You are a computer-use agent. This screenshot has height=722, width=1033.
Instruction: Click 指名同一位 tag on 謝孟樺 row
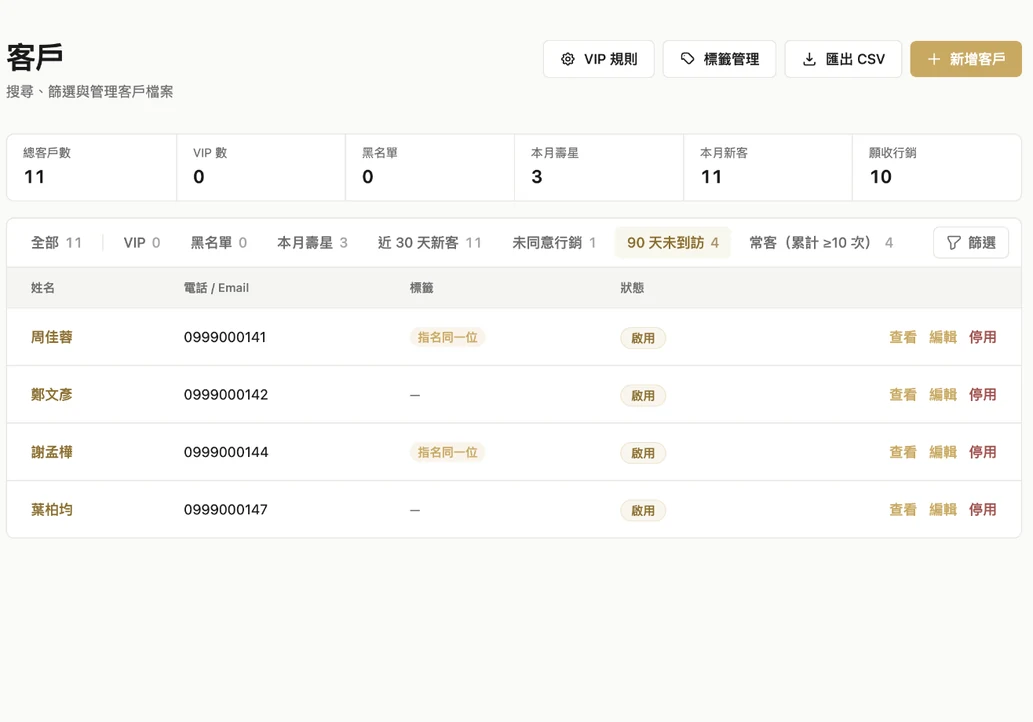tap(447, 452)
